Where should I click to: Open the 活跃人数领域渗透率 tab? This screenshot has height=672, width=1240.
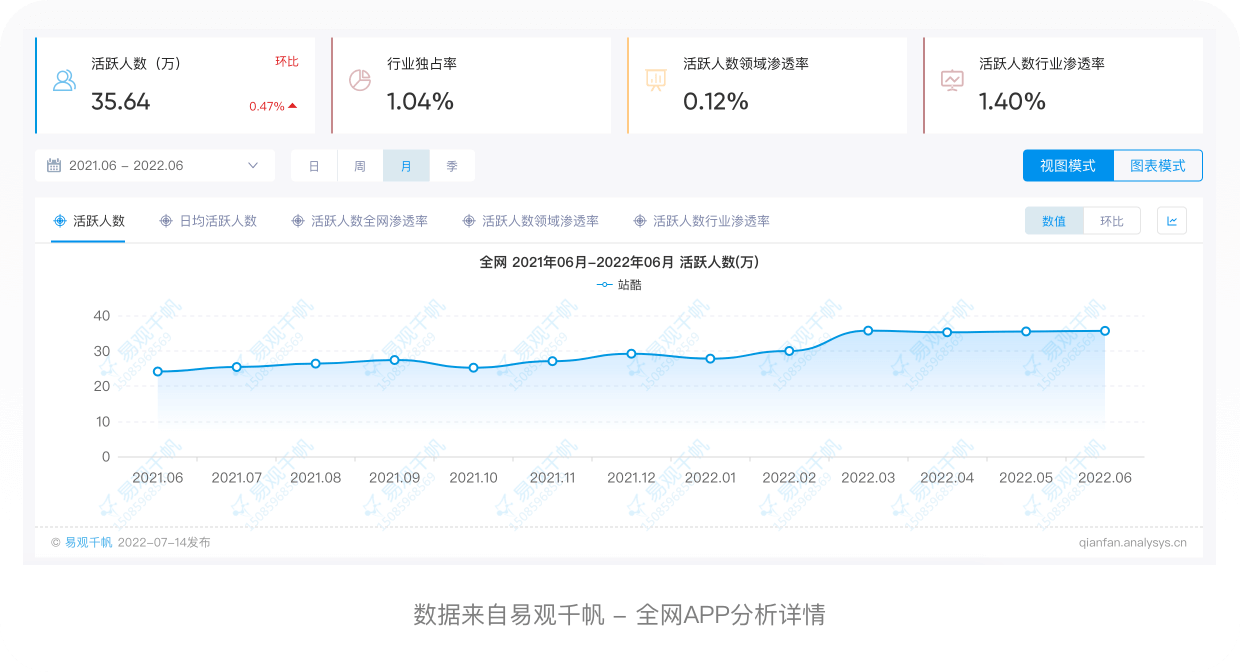click(x=530, y=221)
